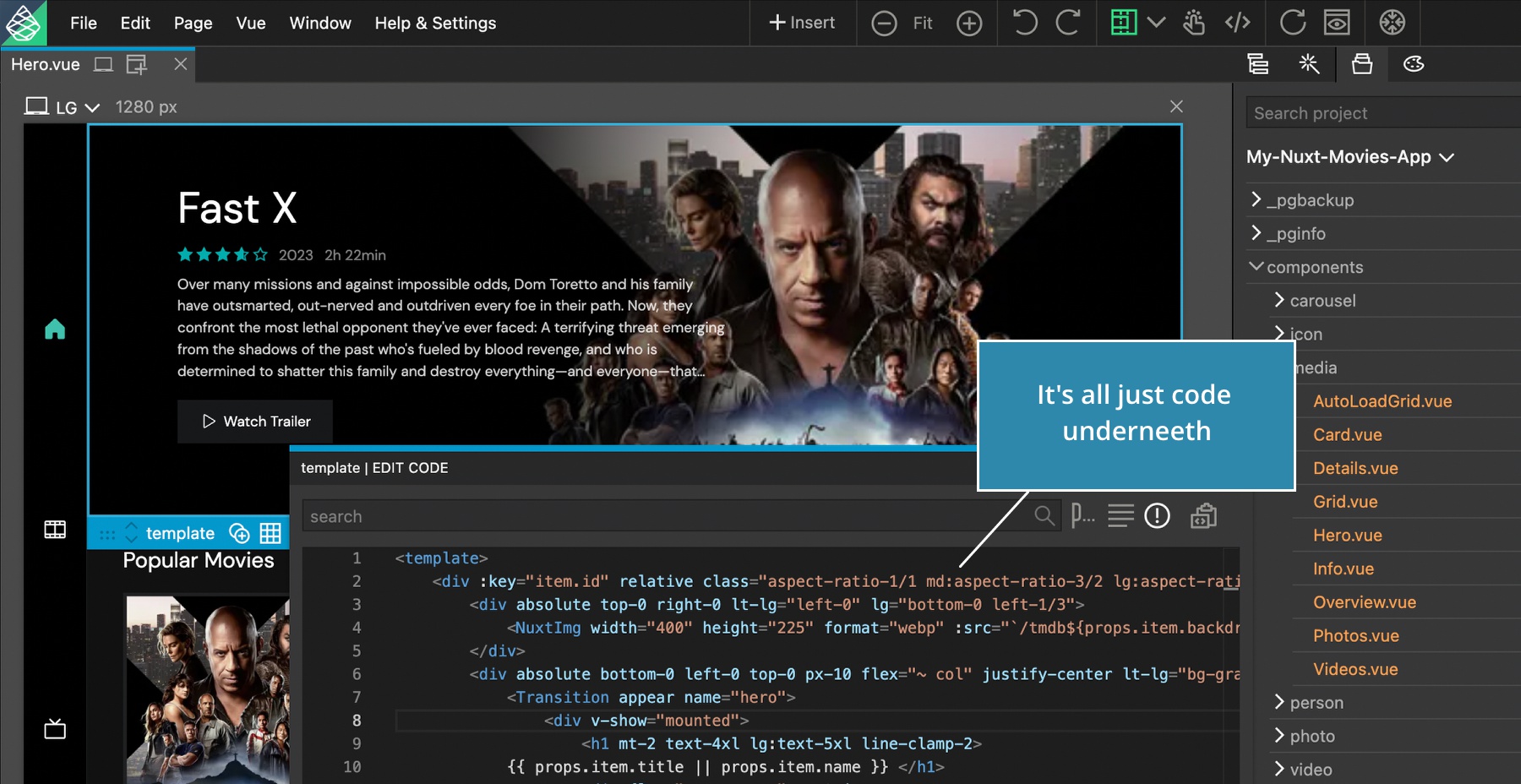Click the template element up-down selector arrows
The height and width of the screenshot is (784, 1521).
click(131, 533)
